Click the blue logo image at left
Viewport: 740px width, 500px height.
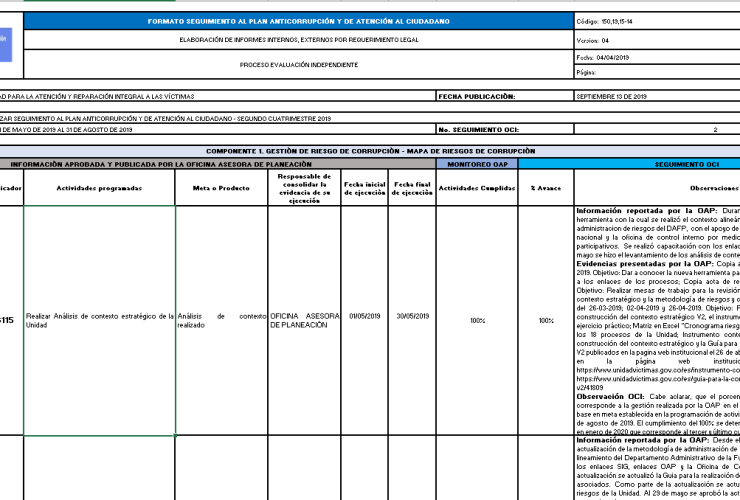[3, 40]
